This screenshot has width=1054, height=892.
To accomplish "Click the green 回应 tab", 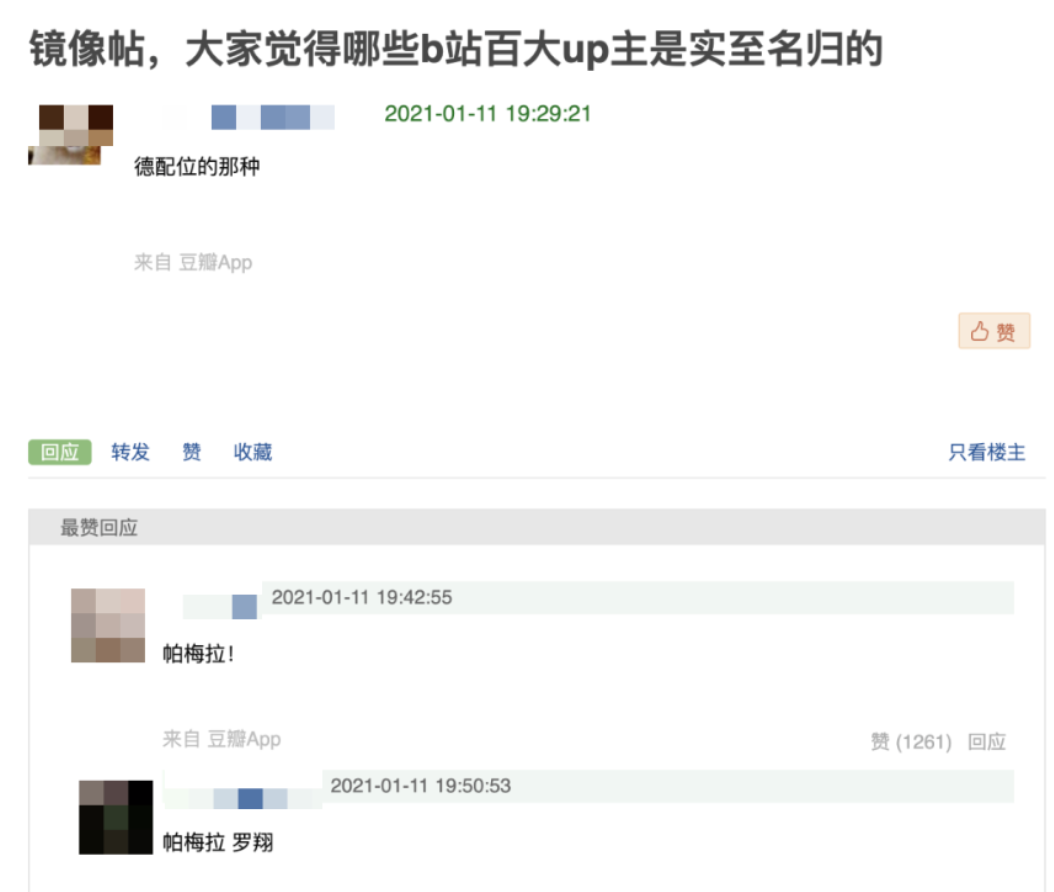I will 60,452.
